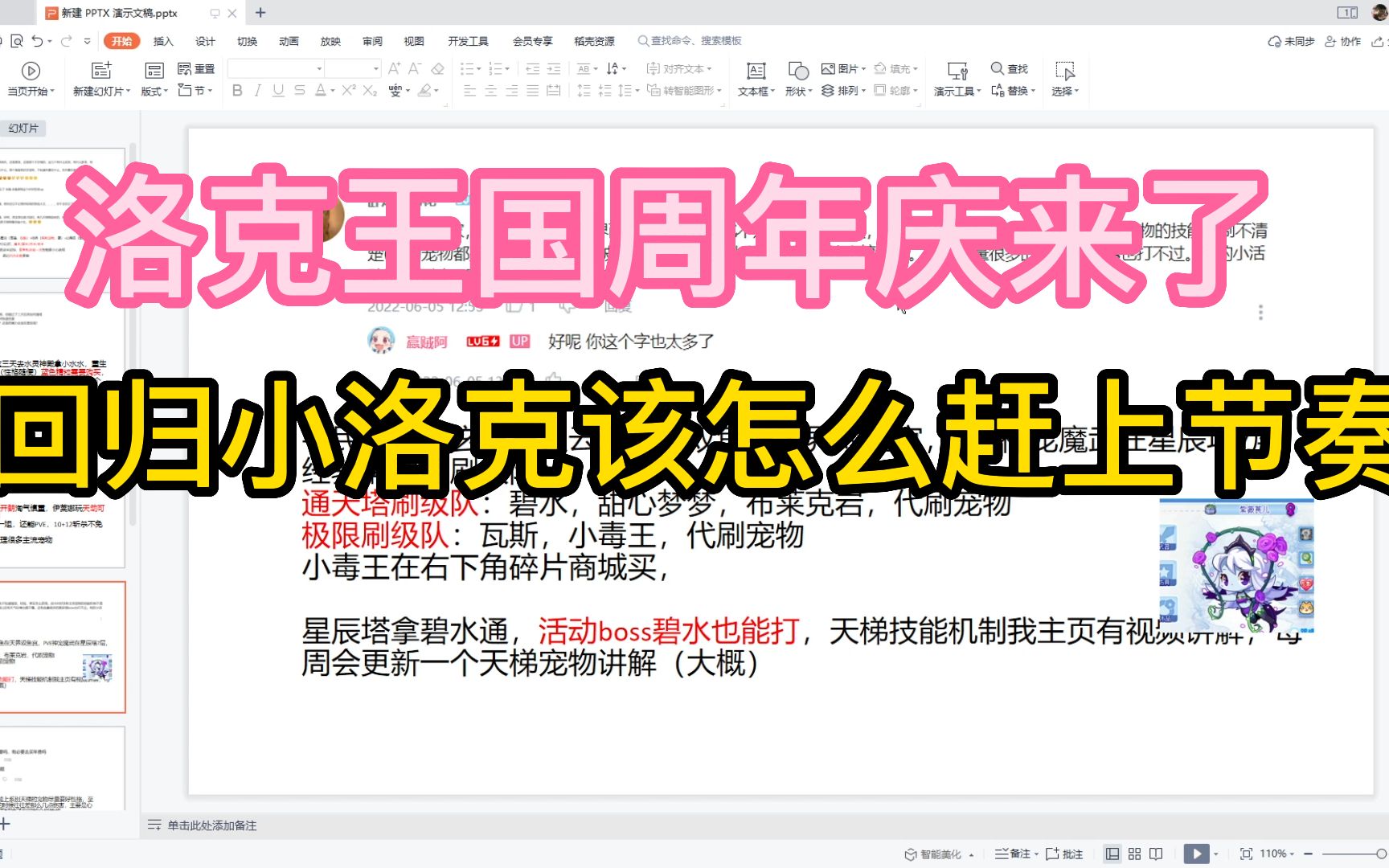Click the 替换 replace button
The height and width of the screenshot is (868, 1389).
(1013, 91)
